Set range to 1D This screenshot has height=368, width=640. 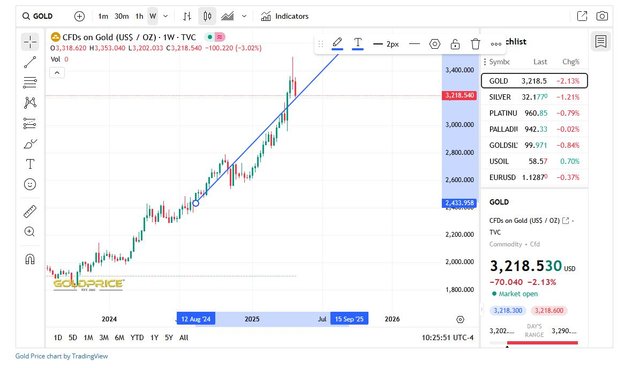[x=58, y=337]
